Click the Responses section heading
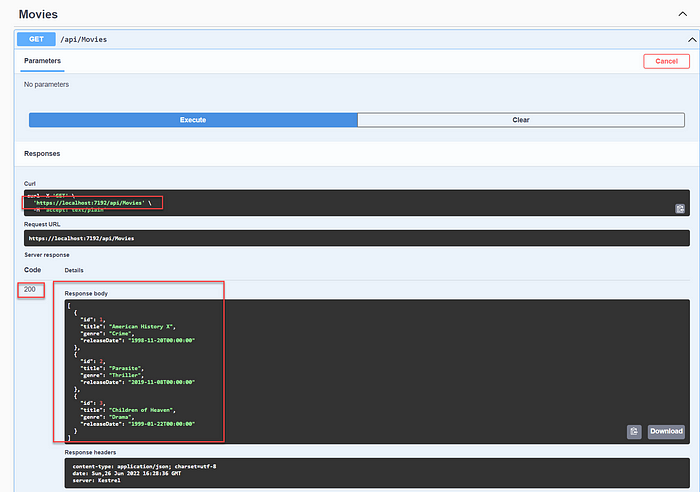The height and width of the screenshot is (492, 700). coord(42,154)
